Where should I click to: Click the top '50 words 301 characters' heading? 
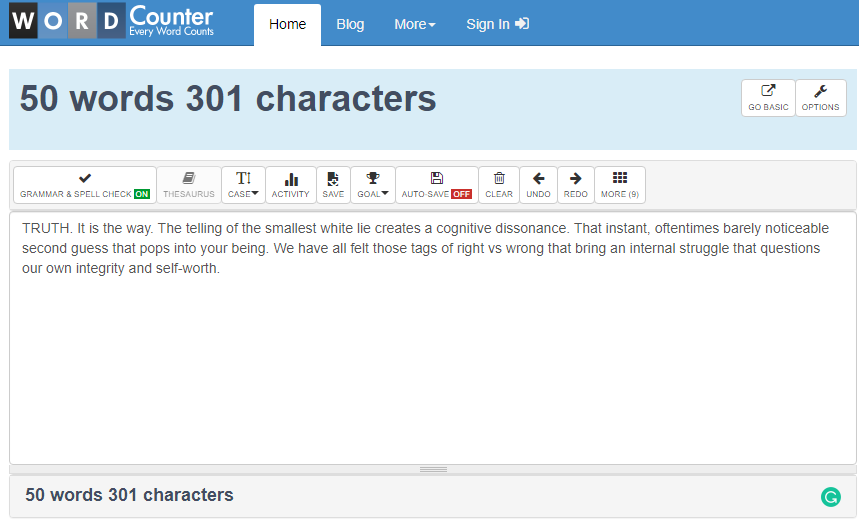pyautogui.click(x=228, y=99)
